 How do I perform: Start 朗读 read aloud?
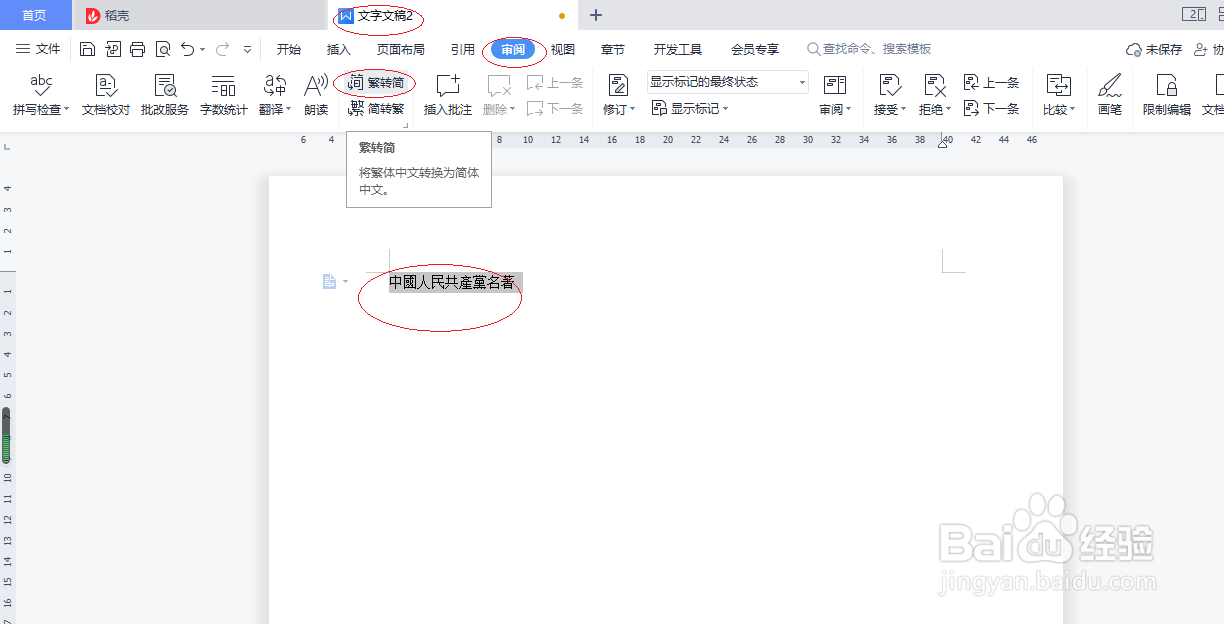tap(316, 95)
